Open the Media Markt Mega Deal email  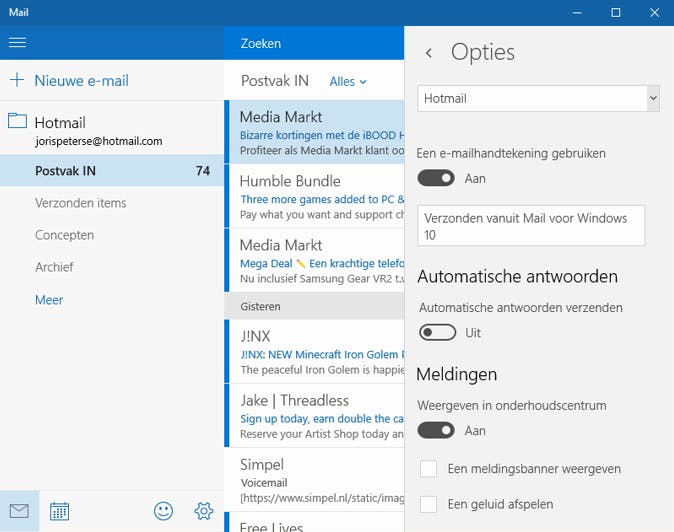pyautogui.click(x=314, y=260)
